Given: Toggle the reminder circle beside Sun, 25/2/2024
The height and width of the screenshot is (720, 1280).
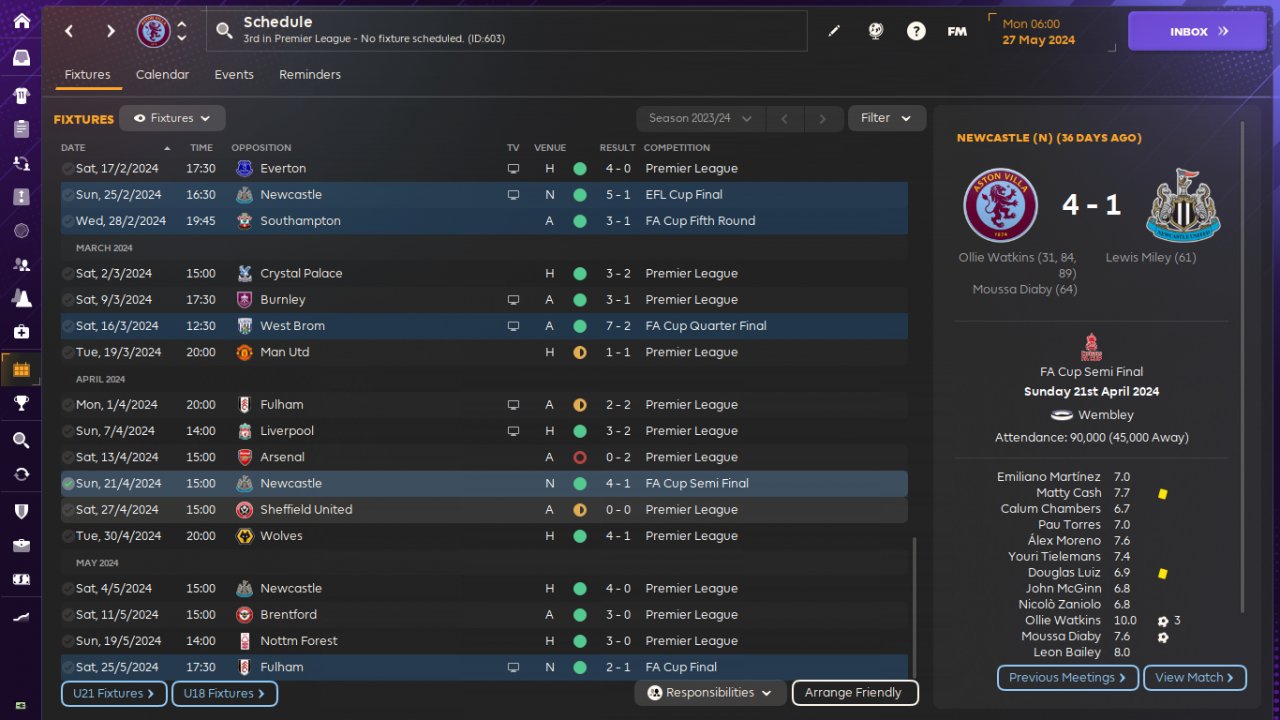Looking at the screenshot, I should pos(68,195).
